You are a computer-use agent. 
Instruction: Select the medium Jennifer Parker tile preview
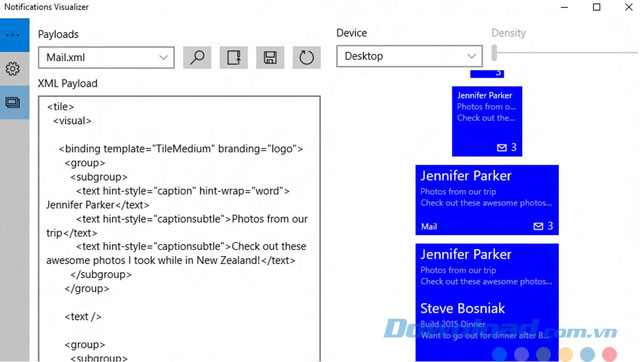point(487,121)
